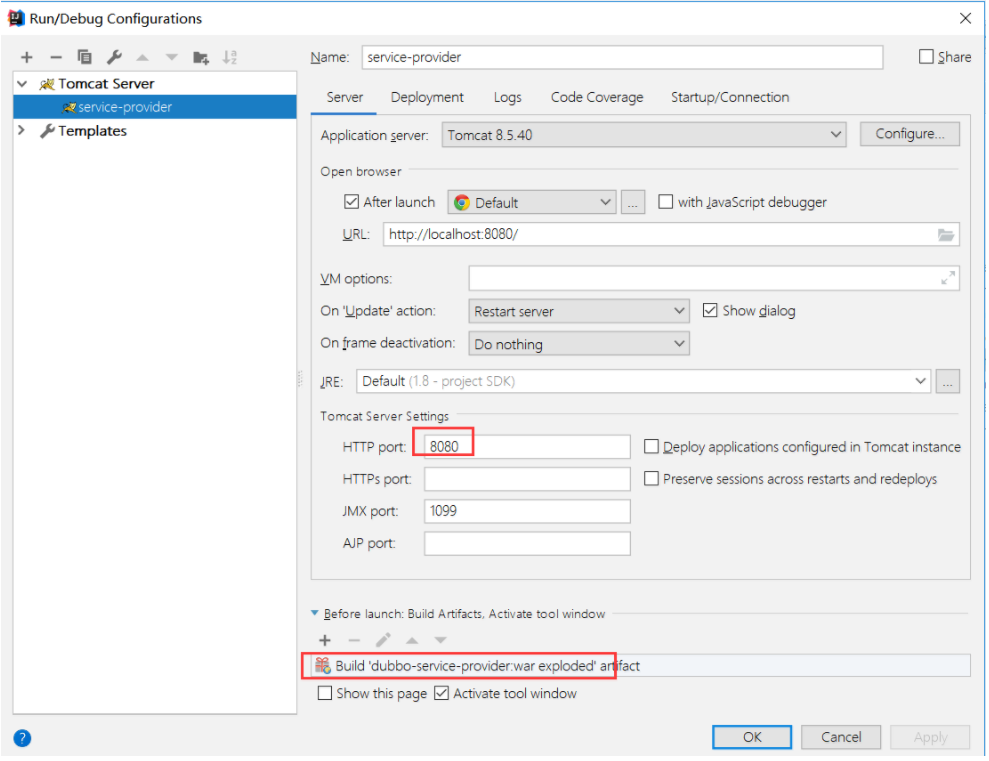The image size is (989, 761).
Task: Click the move into new folder icon
Action: (201, 57)
